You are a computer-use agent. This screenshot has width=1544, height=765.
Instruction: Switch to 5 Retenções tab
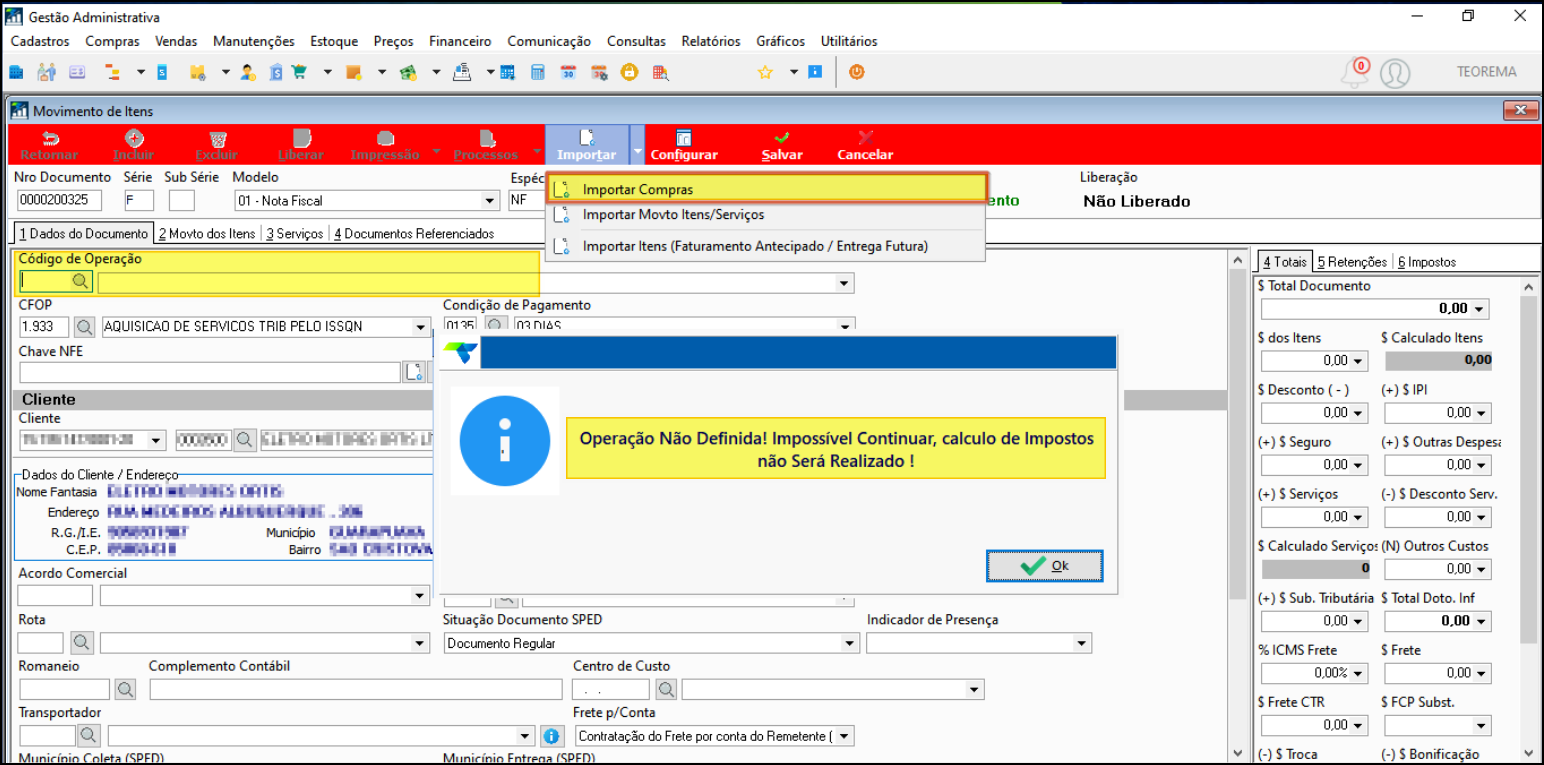(x=1352, y=262)
